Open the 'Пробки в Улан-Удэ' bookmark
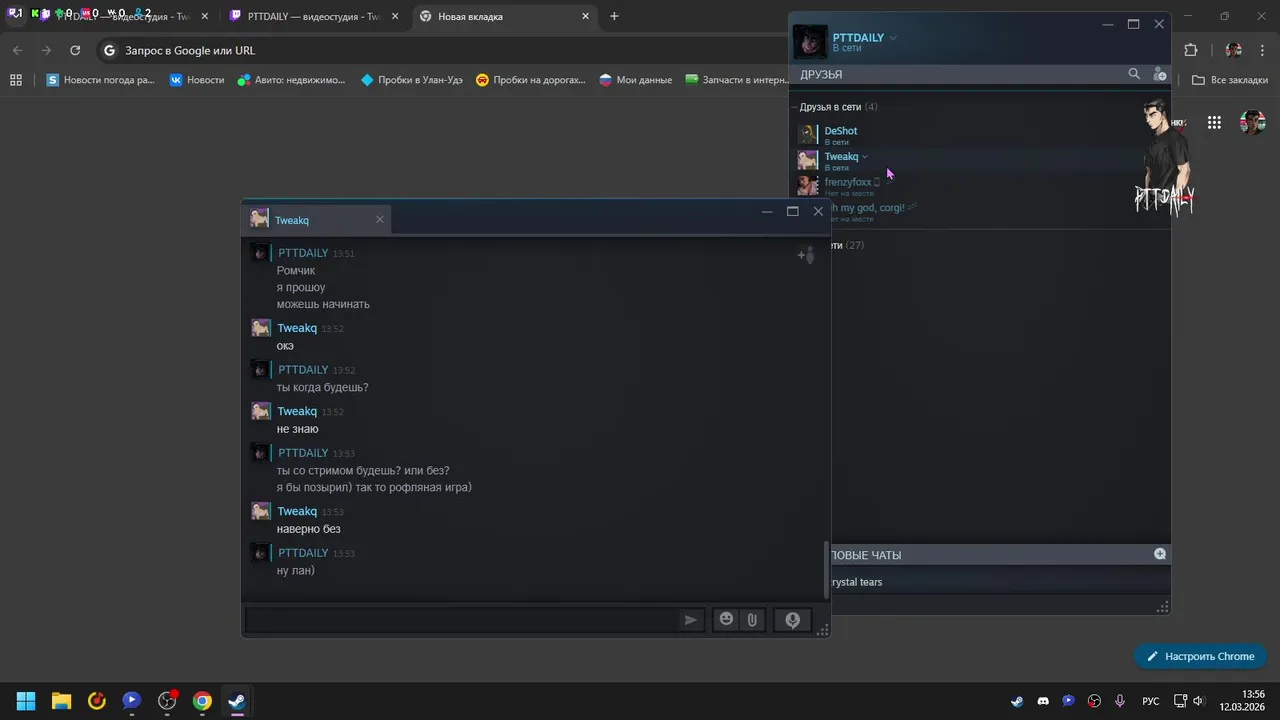This screenshot has height=720, width=1280. (412, 80)
